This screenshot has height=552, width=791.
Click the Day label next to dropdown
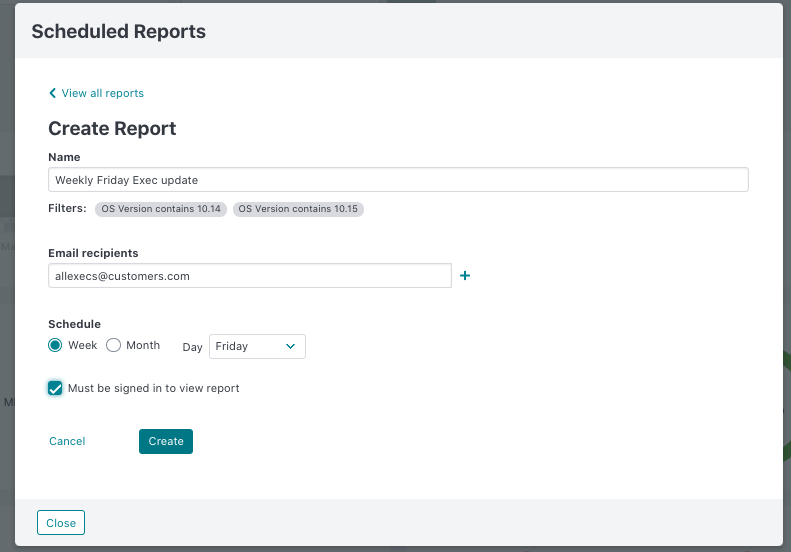192,347
